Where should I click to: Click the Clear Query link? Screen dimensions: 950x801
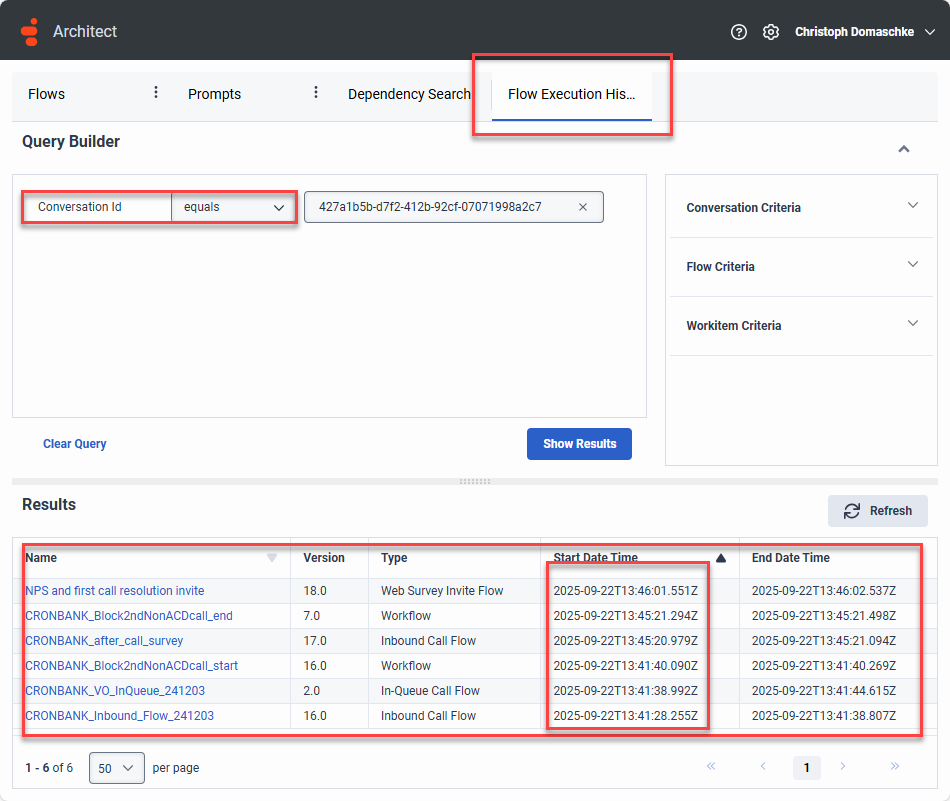pyautogui.click(x=75, y=444)
